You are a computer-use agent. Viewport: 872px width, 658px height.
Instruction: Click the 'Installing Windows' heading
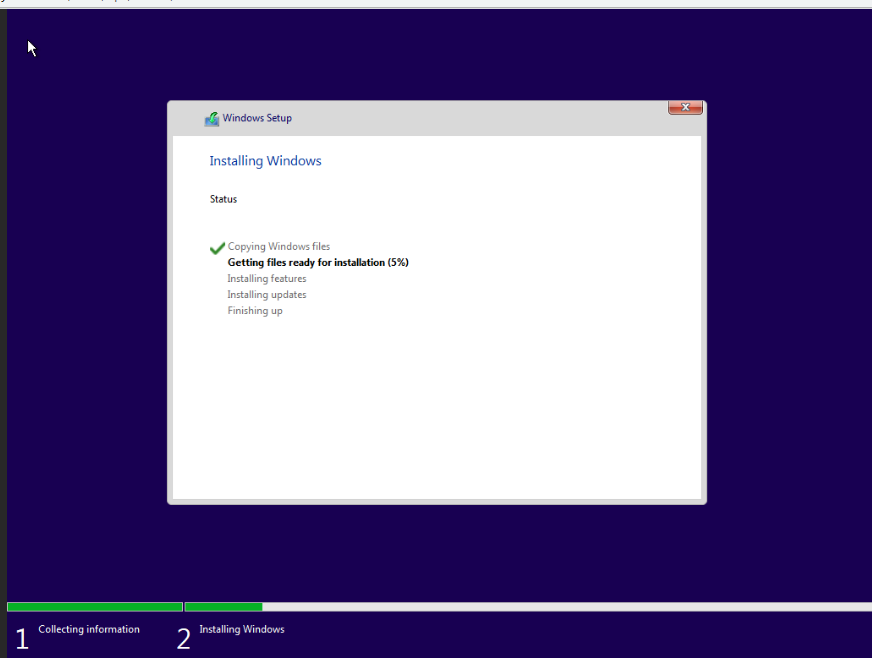tap(265, 161)
